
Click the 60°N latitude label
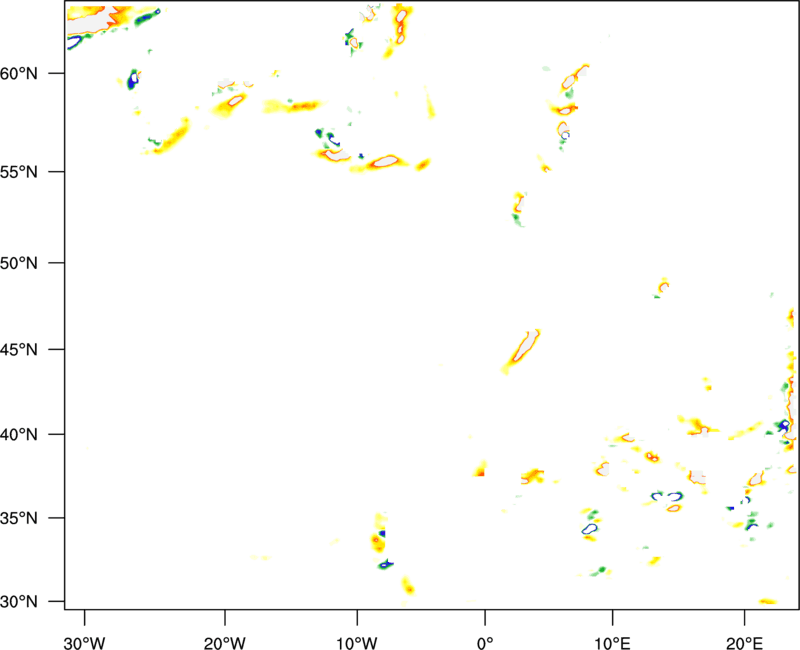(x=19, y=73)
